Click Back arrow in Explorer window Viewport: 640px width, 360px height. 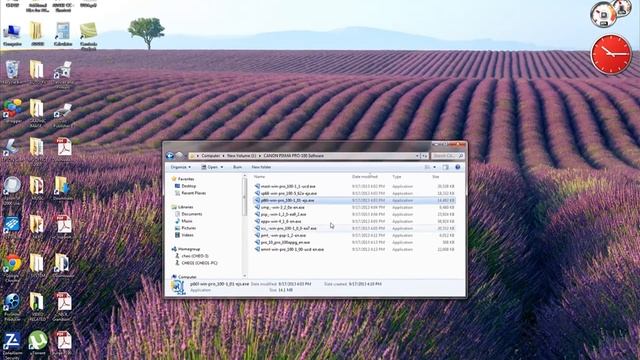pyautogui.click(x=170, y=156)
